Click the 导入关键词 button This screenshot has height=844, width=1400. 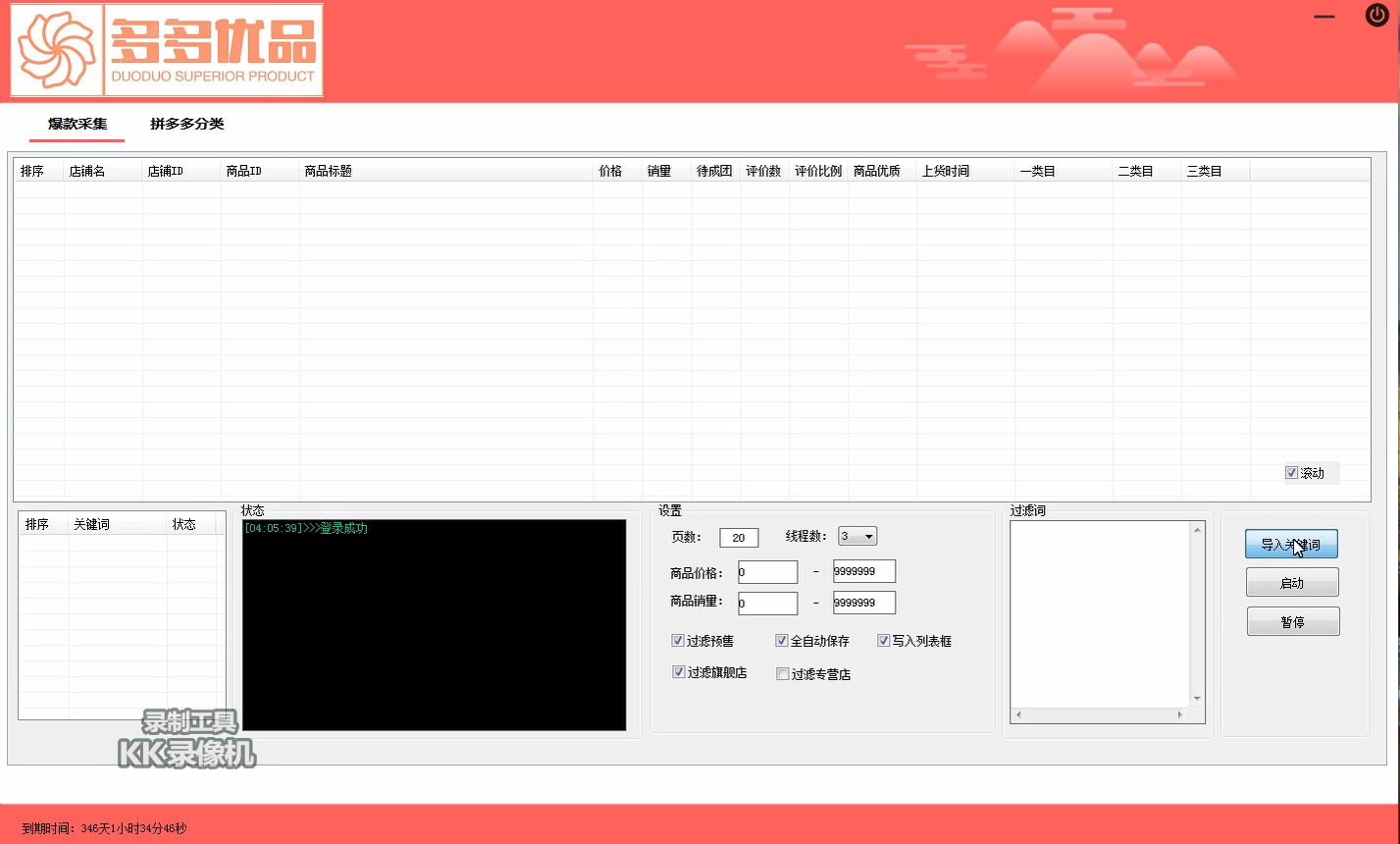click(1292, 543)
